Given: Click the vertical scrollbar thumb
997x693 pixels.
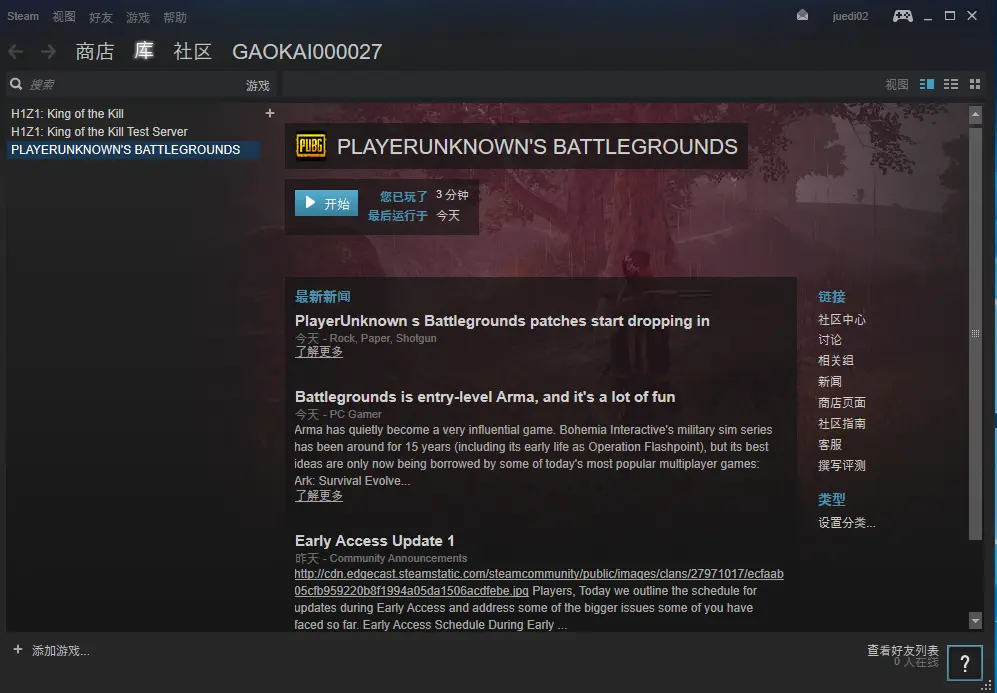Looking at the screenshot, I should pos(975,333).
